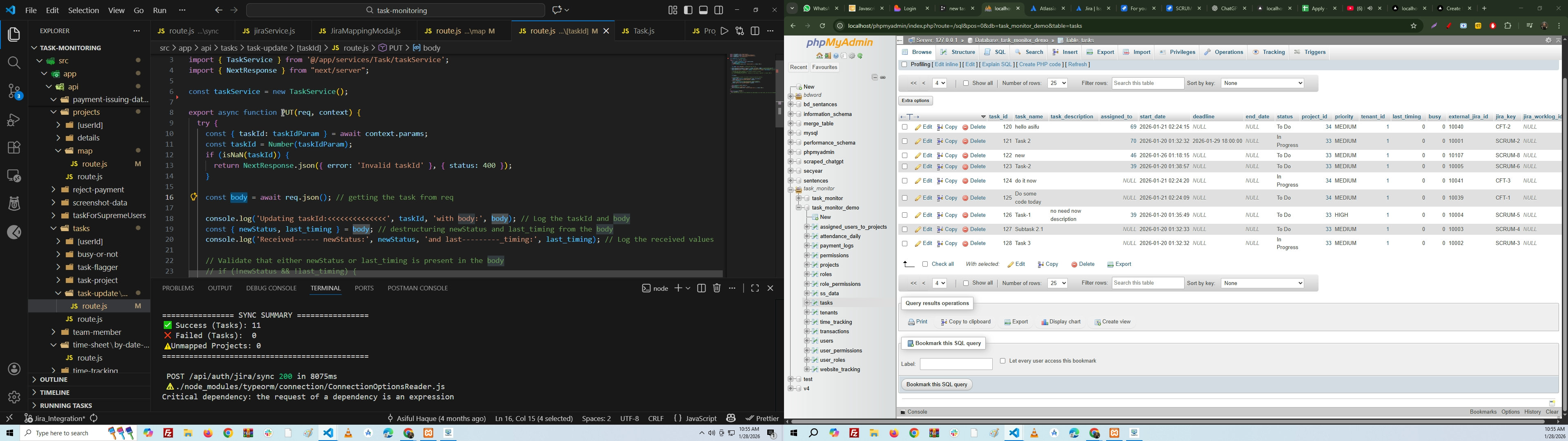Open the upper Sort by key dropdown
1568x441 pixels.
(x=1262, y=83)
